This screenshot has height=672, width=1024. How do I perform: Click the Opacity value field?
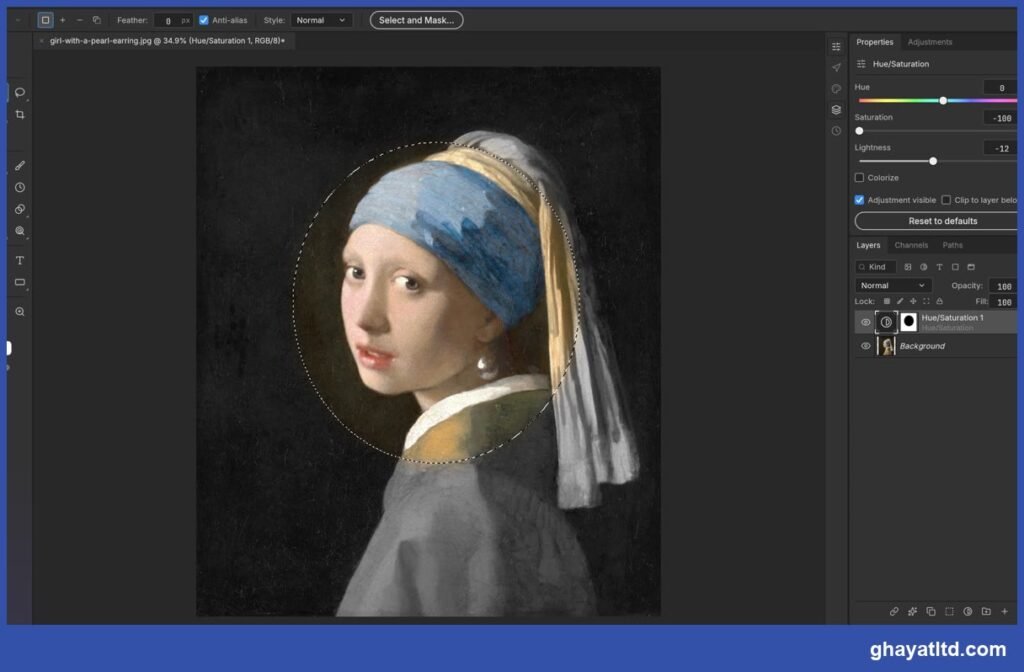click(x=1003, y=286)
